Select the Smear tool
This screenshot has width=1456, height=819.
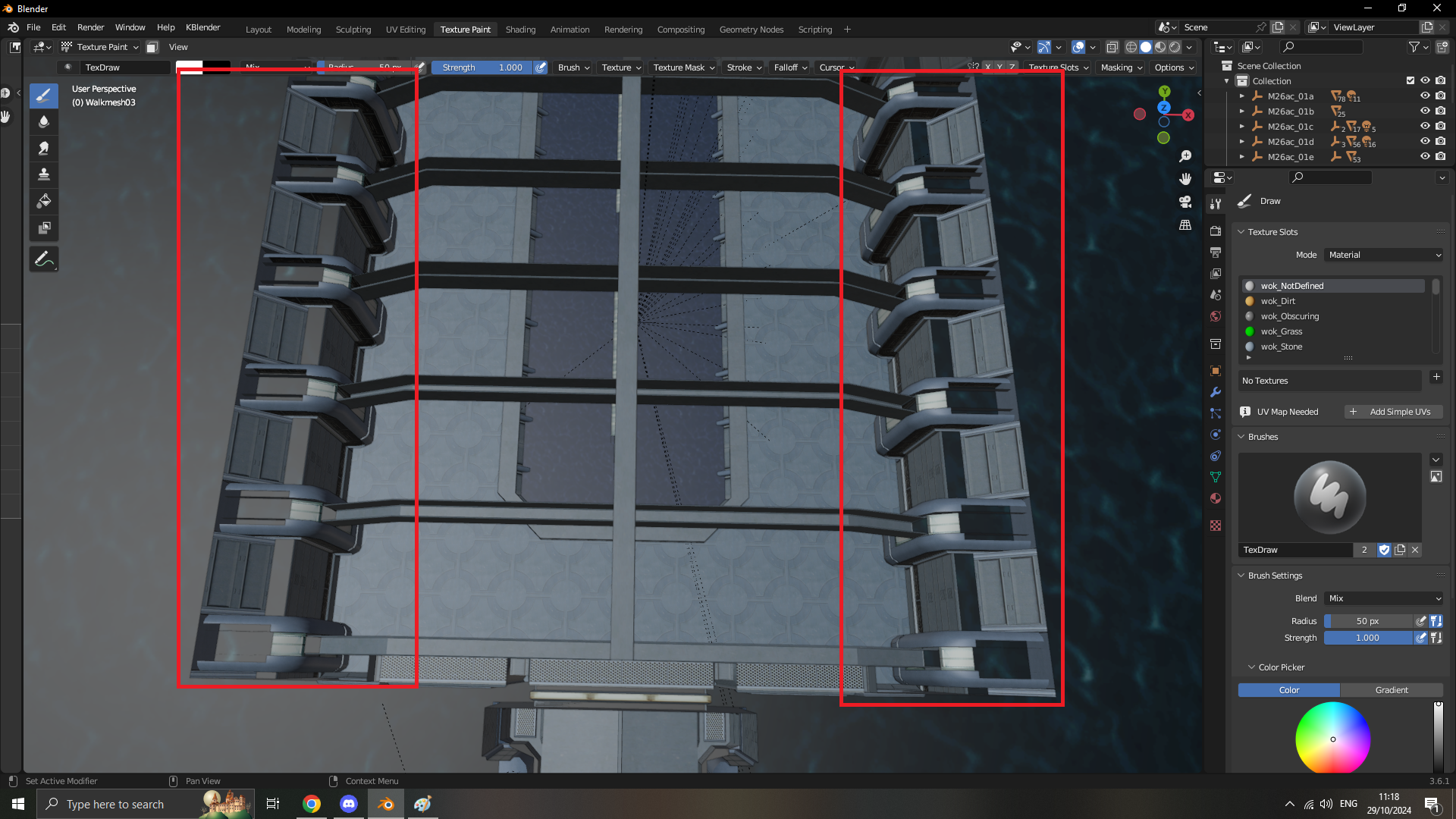click(x=43, y=147)
